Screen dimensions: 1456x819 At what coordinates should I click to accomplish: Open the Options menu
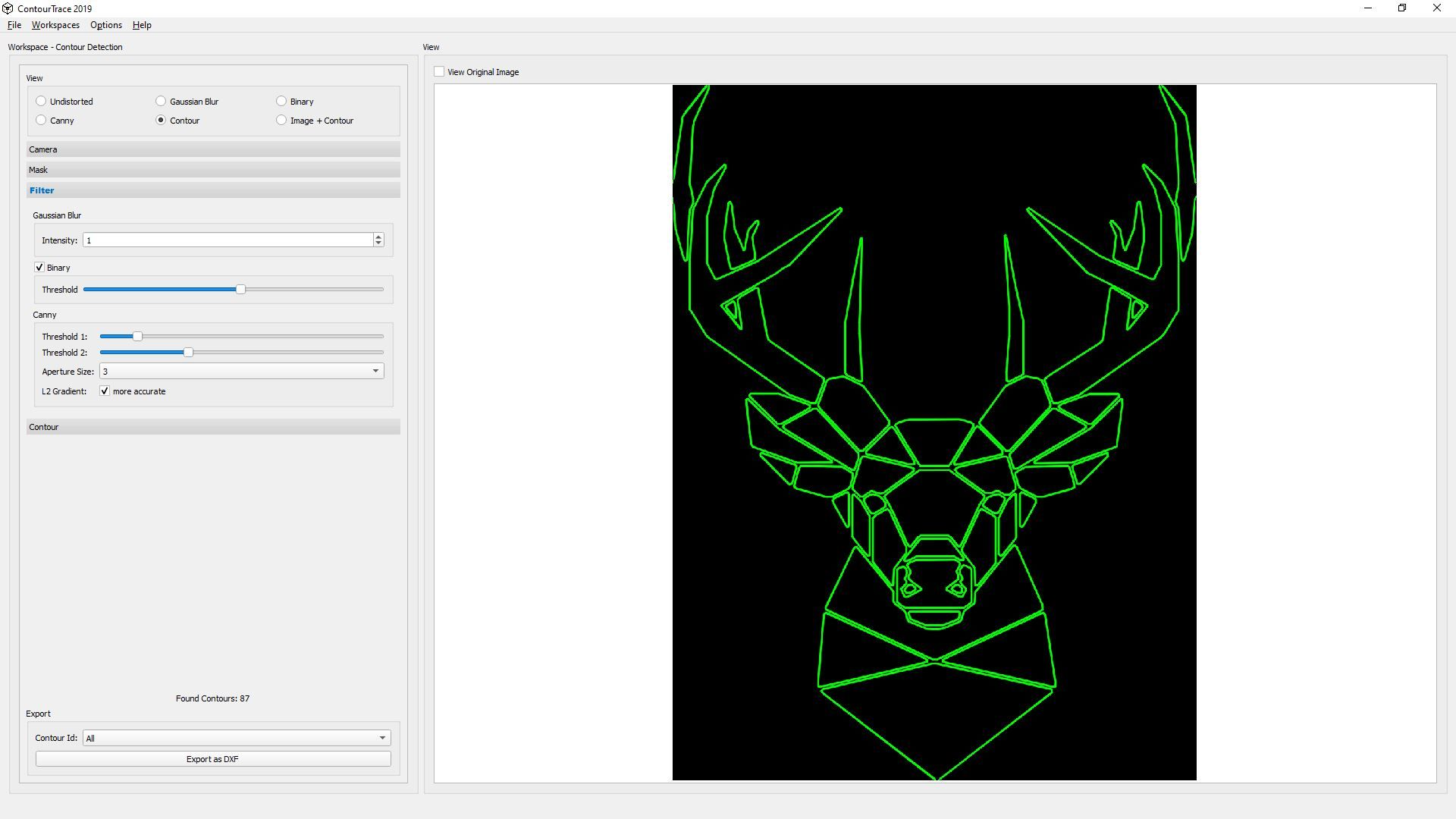tap(105, 25)
